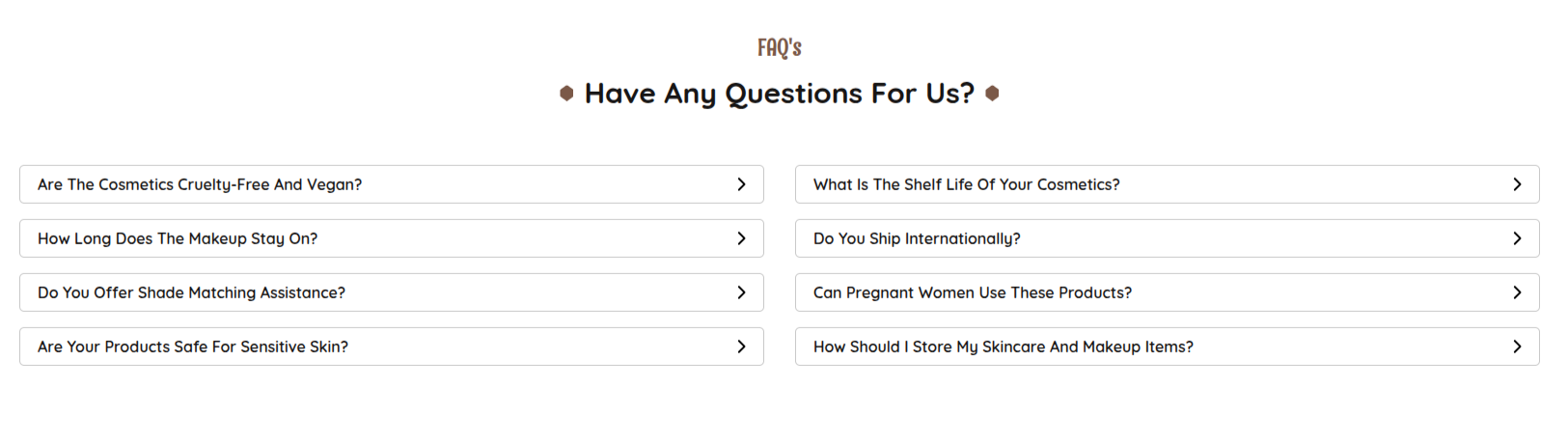Click hexagon bullet right of the heading
The image size is (1568, 445).
tap(992, 94)
